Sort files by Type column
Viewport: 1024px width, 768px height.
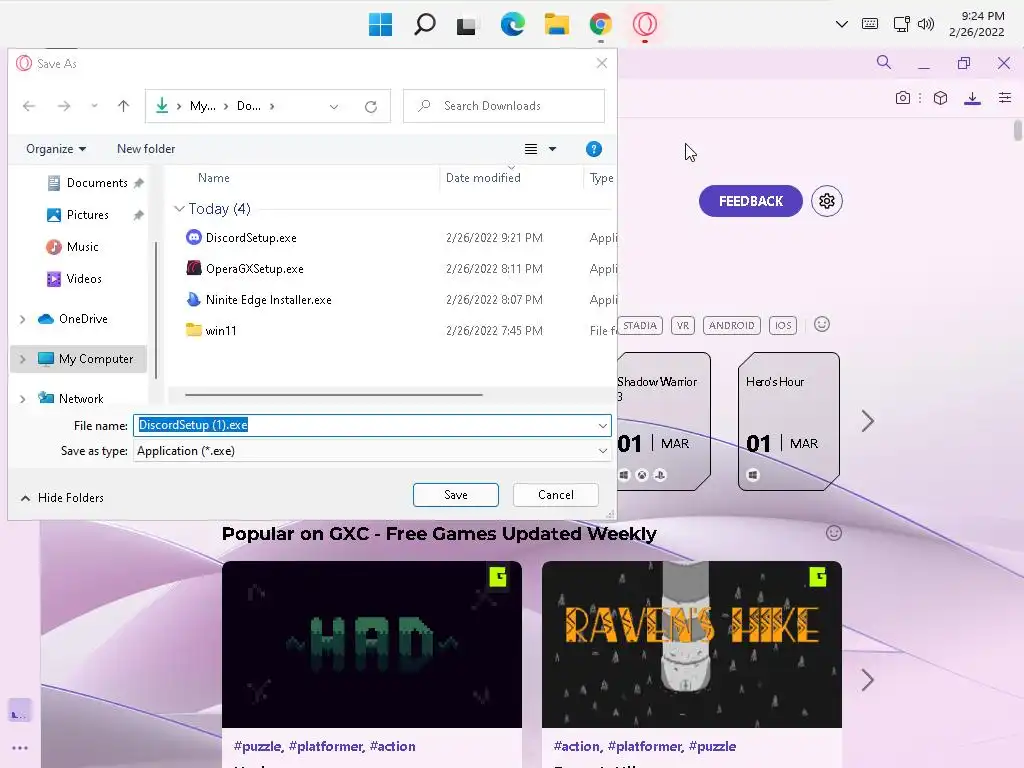601,178
